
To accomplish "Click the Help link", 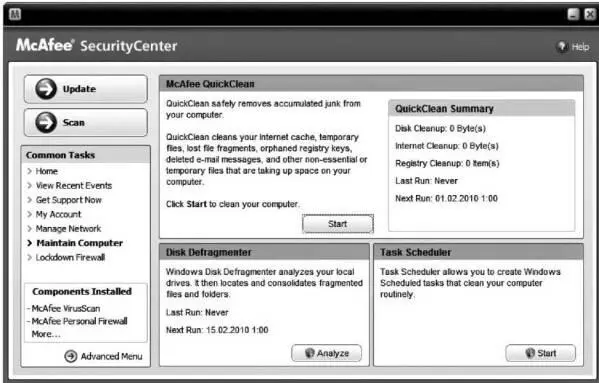I will click(x=580, y=47).
